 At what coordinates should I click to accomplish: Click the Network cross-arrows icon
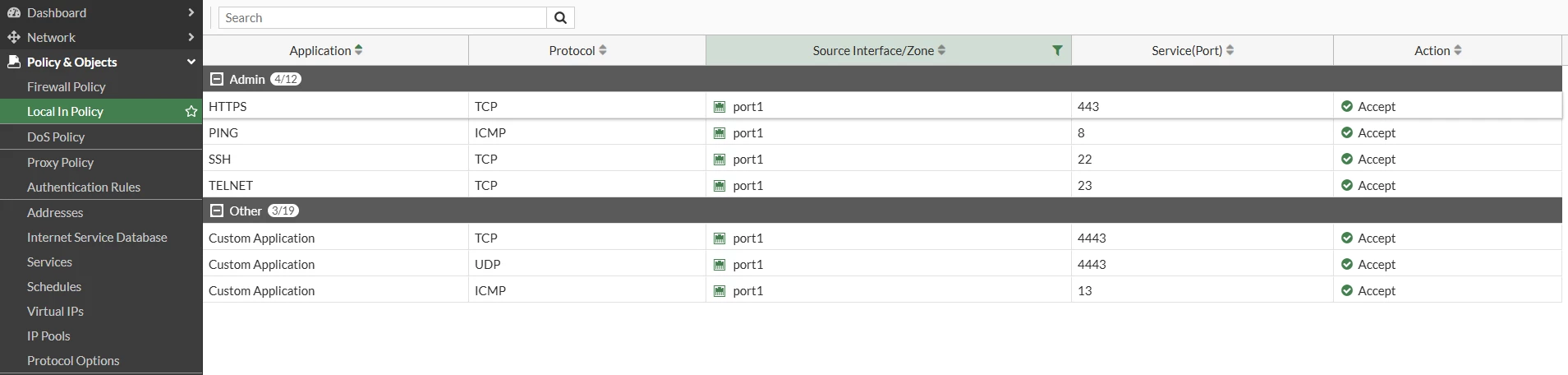(13, 37)
